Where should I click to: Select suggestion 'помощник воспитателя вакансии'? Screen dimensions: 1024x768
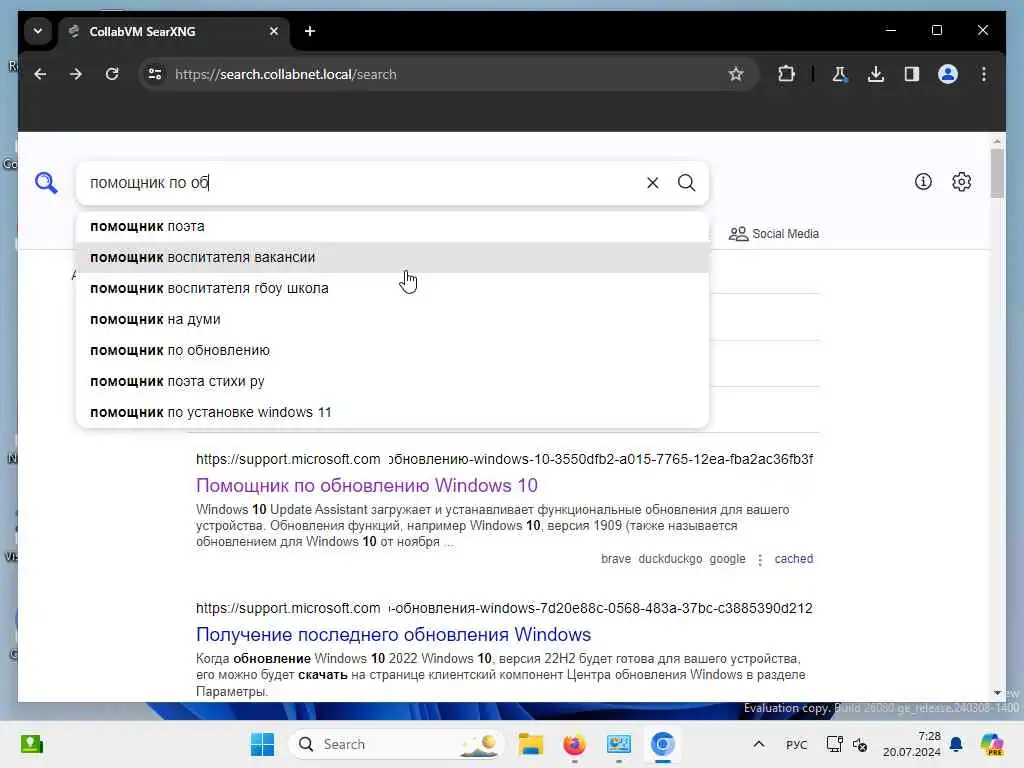[x=392, y=257]
